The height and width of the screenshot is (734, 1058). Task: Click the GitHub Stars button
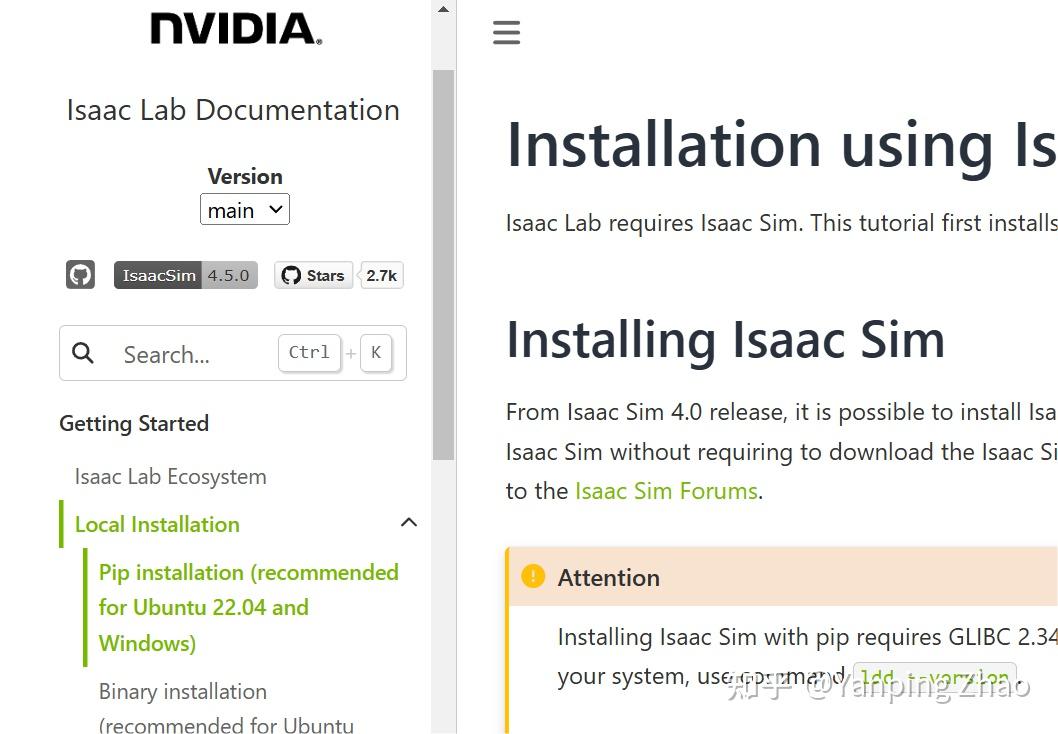[x=313, y=274]
